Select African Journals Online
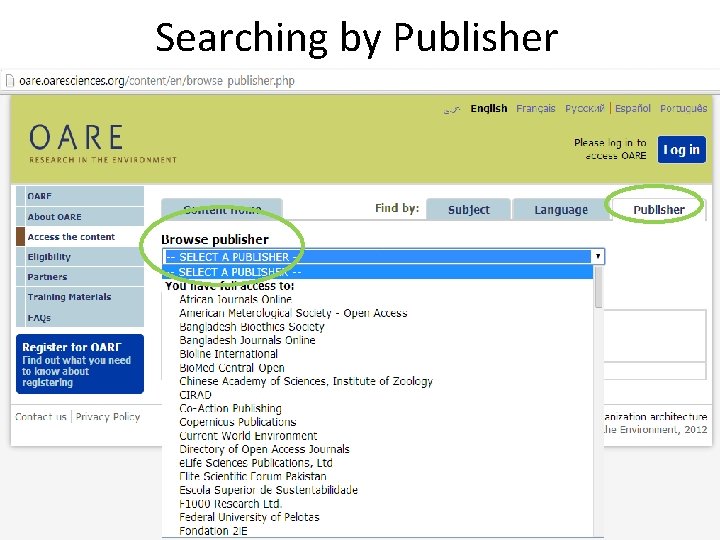720x540 pixels. [236, 299]
